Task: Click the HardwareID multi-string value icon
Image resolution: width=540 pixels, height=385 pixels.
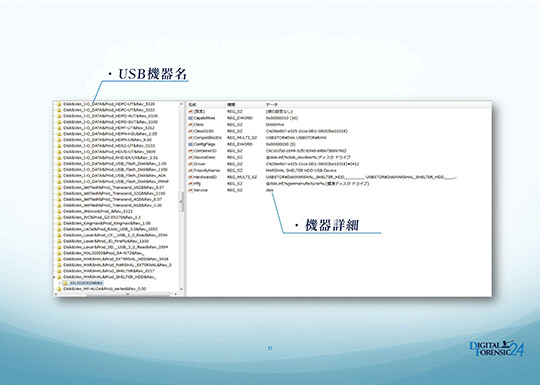Action: pos(190,177)
